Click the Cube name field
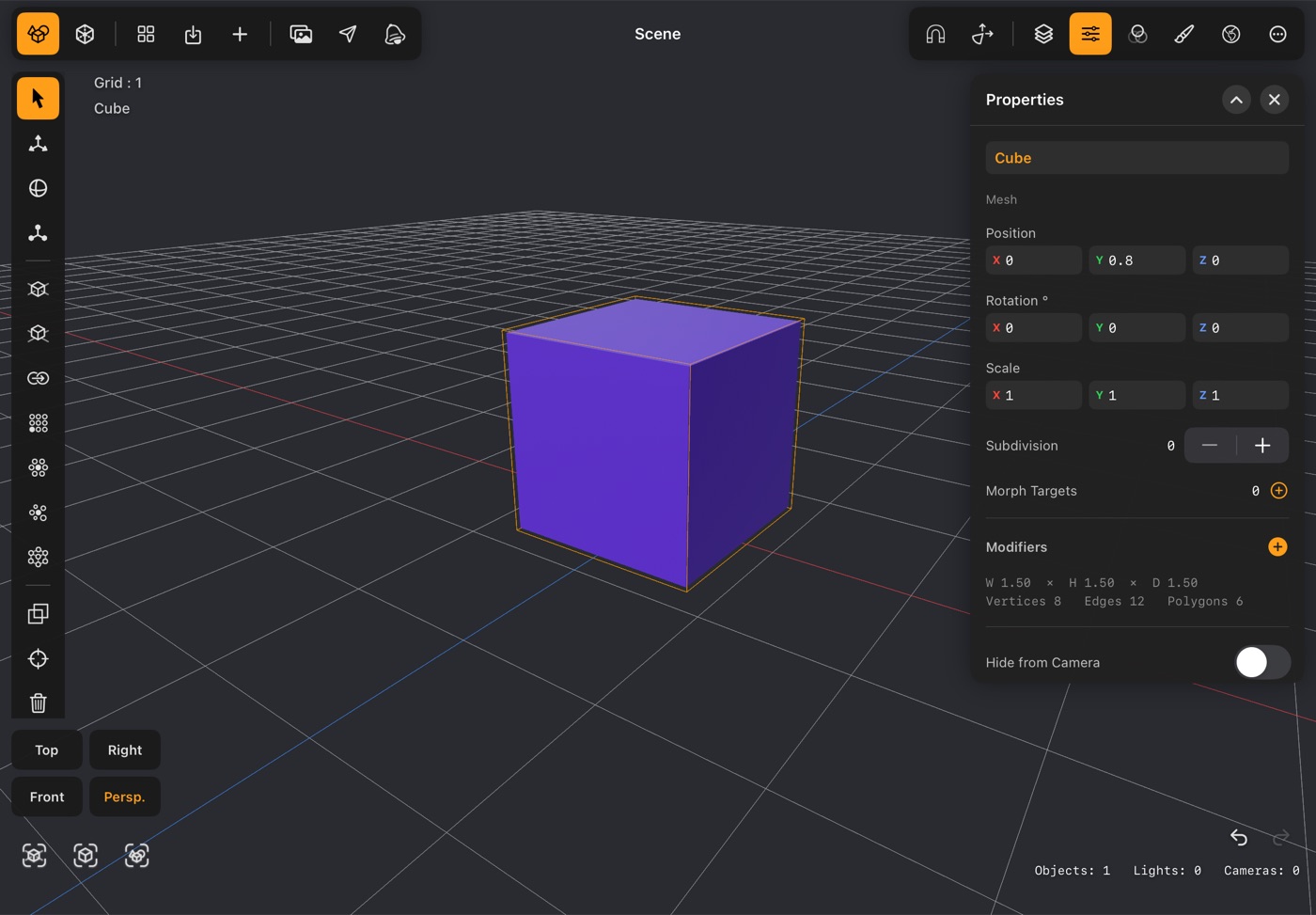This screenshot has width=1316, height=915. tap(1136, 158)
